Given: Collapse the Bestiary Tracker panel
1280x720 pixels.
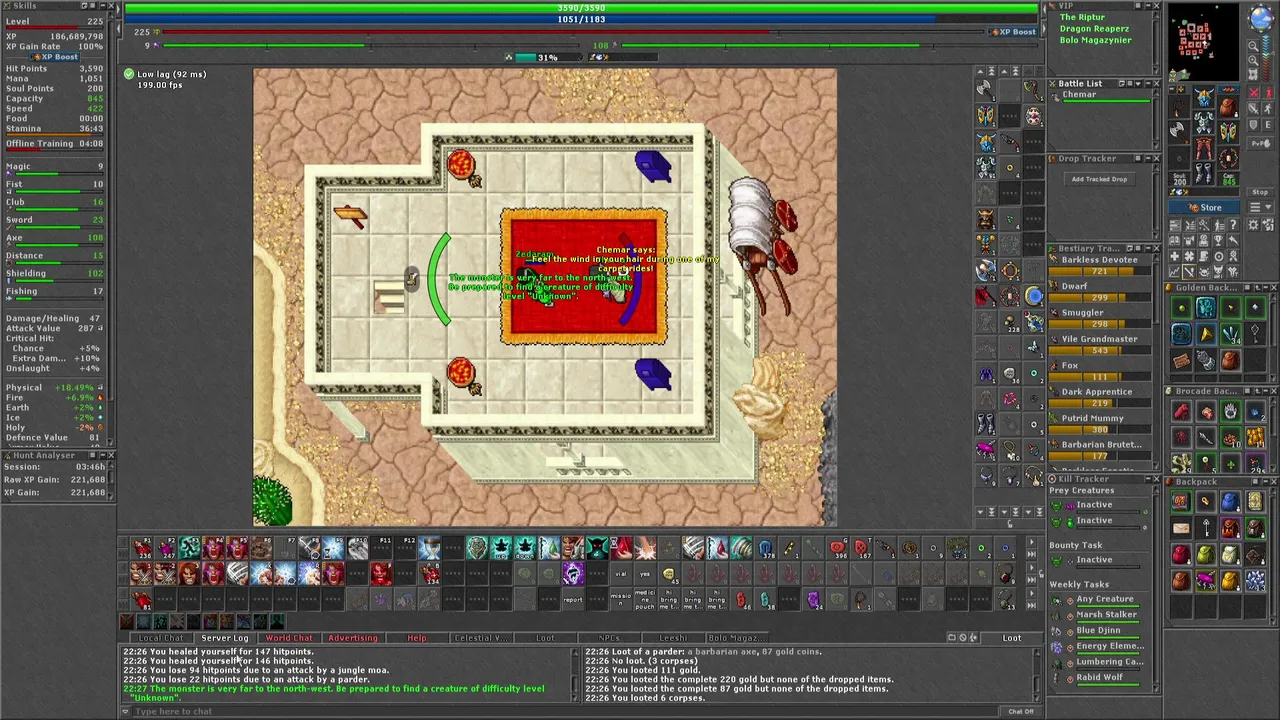Looking at the screenshot, I should (x=1148, y=248).
